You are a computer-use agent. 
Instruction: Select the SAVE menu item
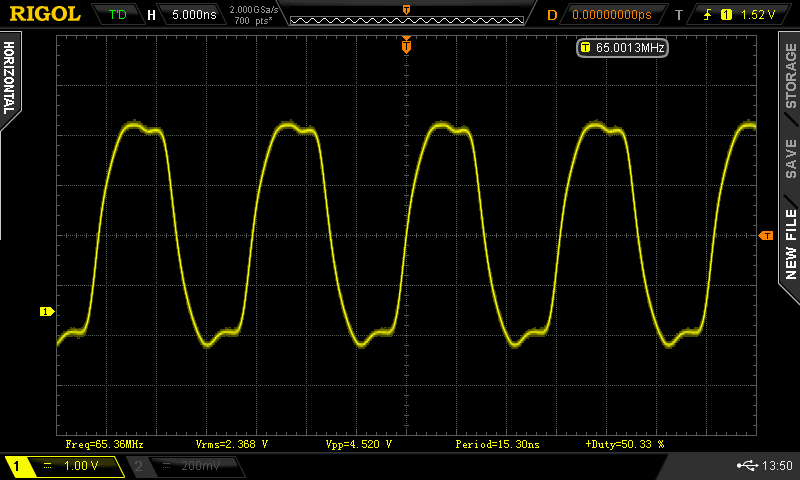[790, 158]
